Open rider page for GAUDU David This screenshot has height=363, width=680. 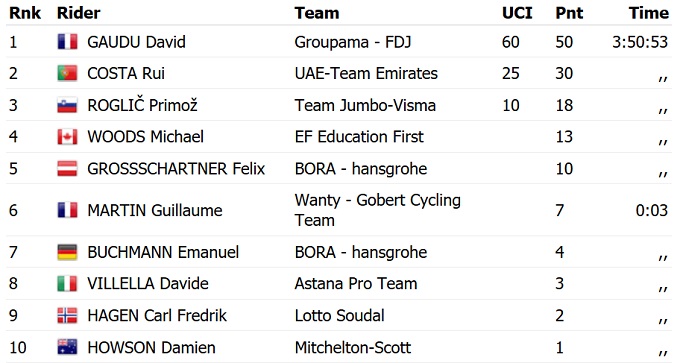136,42
